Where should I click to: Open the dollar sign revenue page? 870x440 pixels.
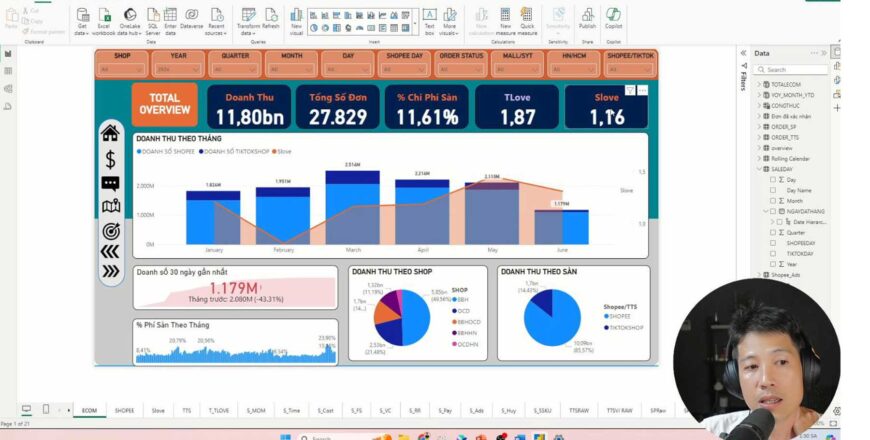click(110, 159)
